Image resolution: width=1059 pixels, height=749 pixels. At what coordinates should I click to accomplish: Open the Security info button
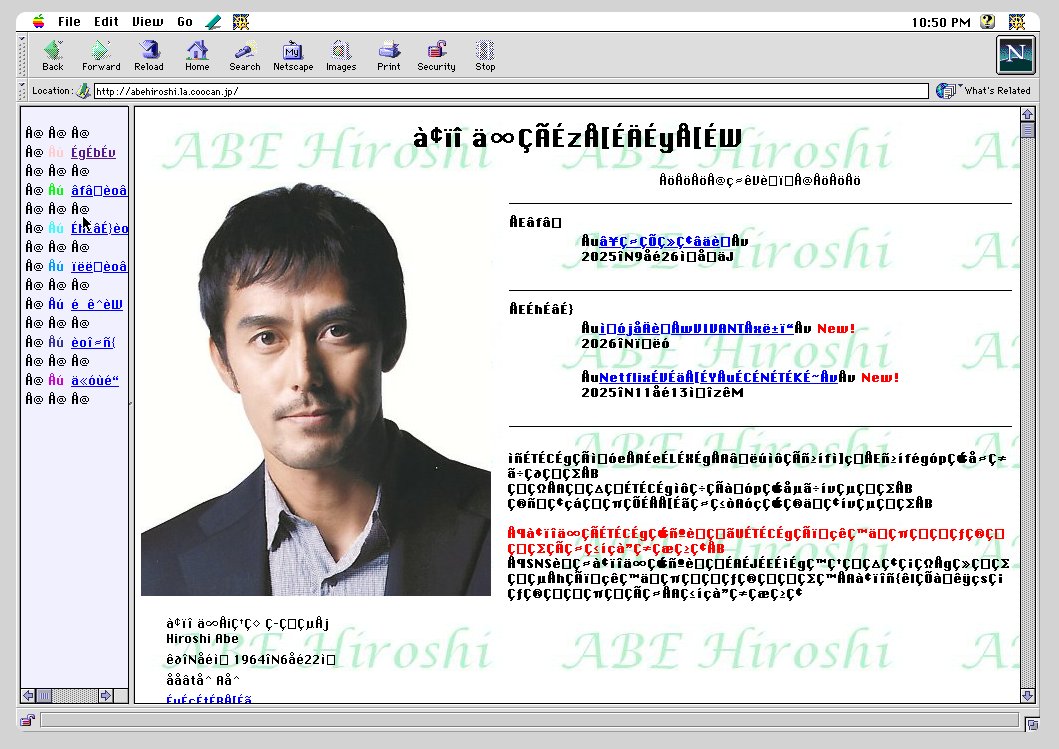click(x=436, y=55)
